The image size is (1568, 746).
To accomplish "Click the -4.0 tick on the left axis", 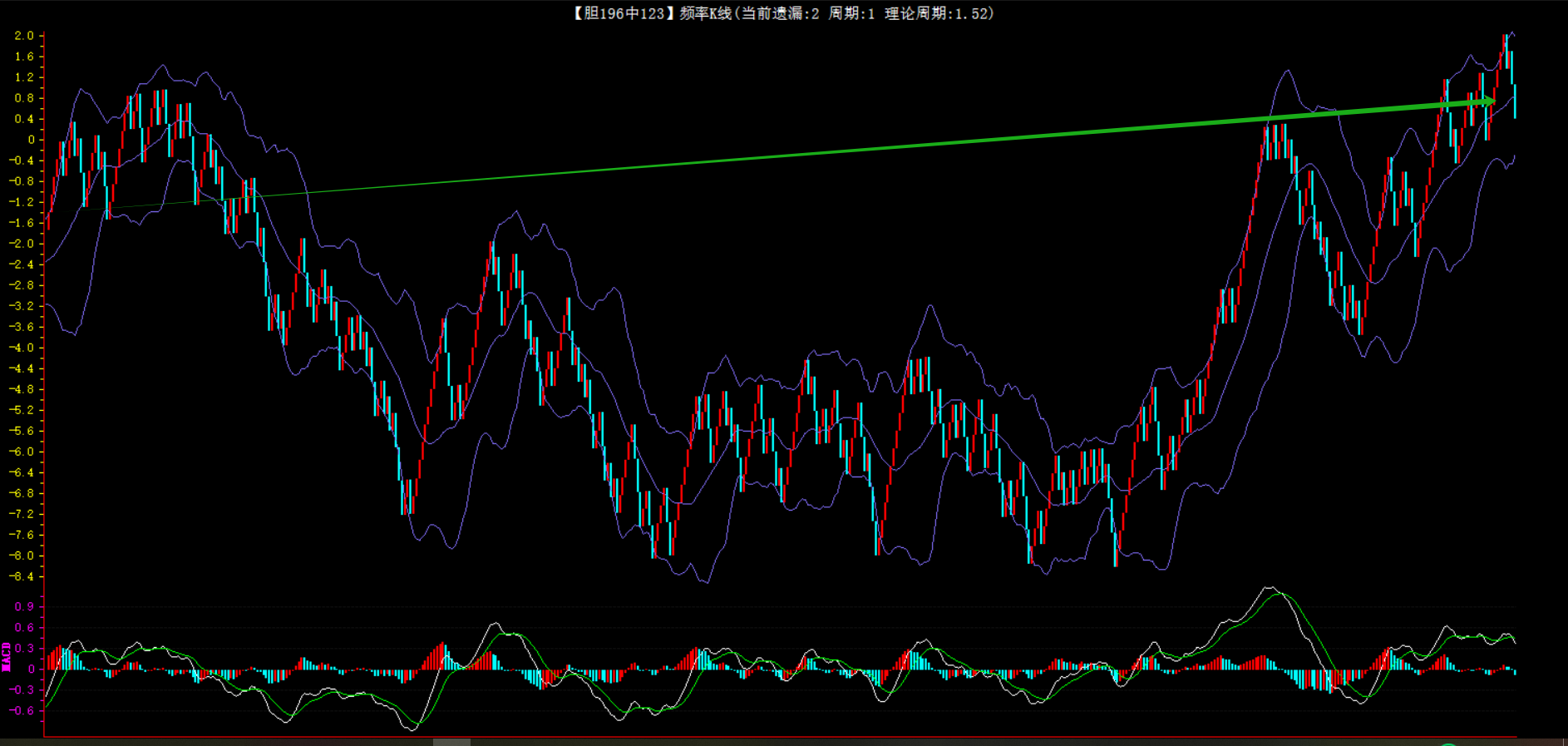I will click(22, 348).
